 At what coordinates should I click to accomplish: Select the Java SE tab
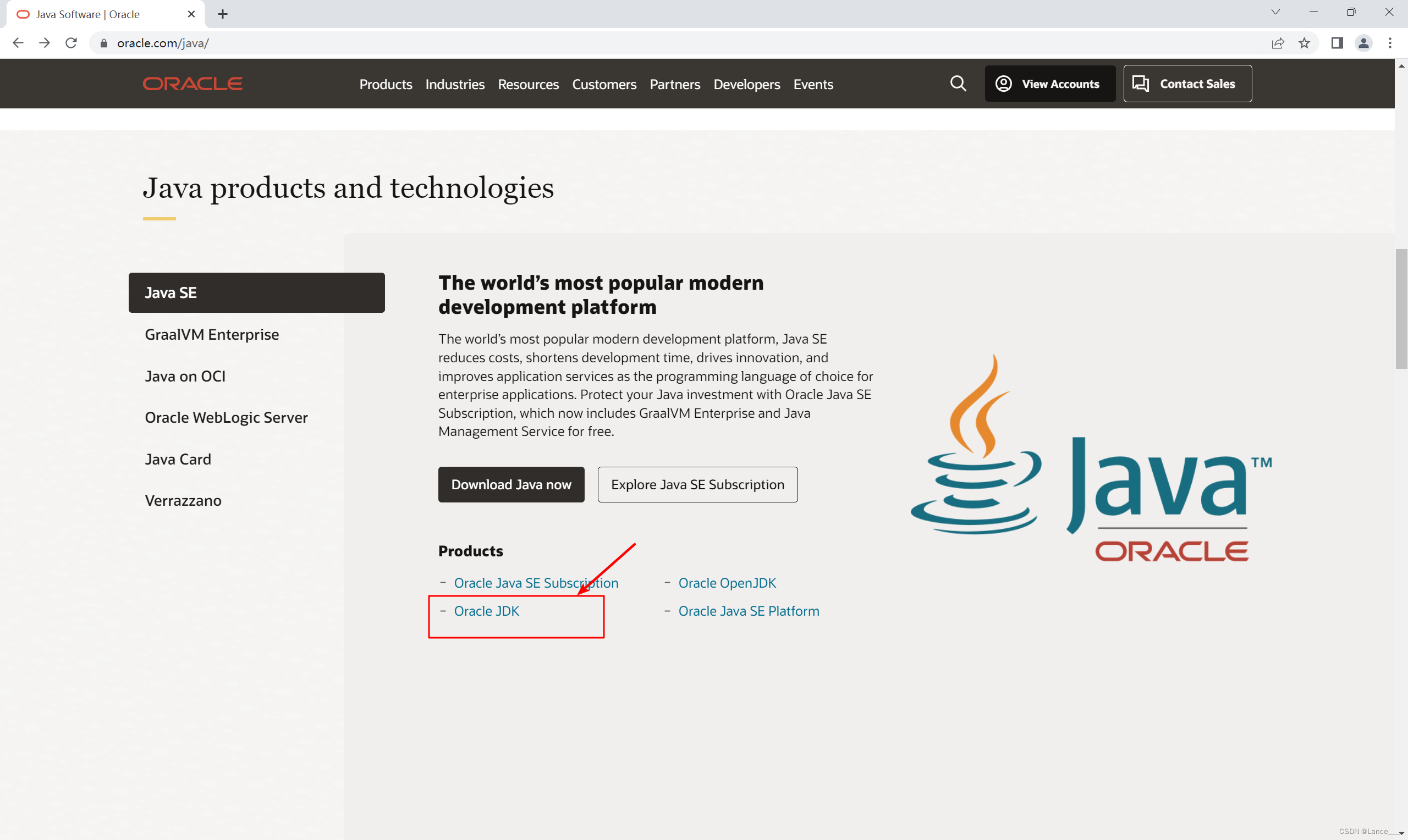(256, 292)
